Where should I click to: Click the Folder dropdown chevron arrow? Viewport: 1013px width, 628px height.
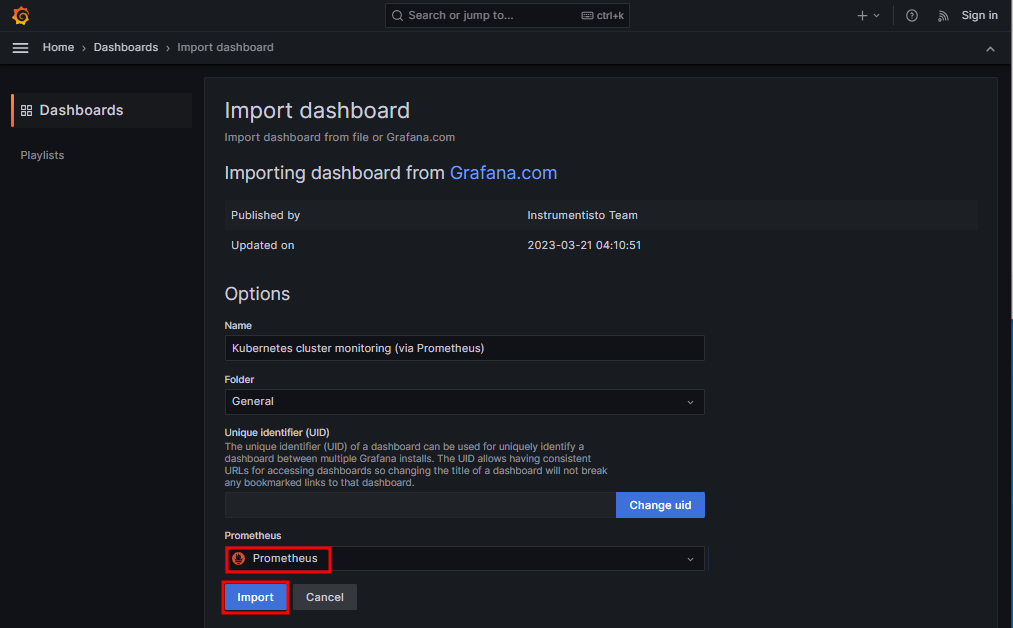[691, 403]
